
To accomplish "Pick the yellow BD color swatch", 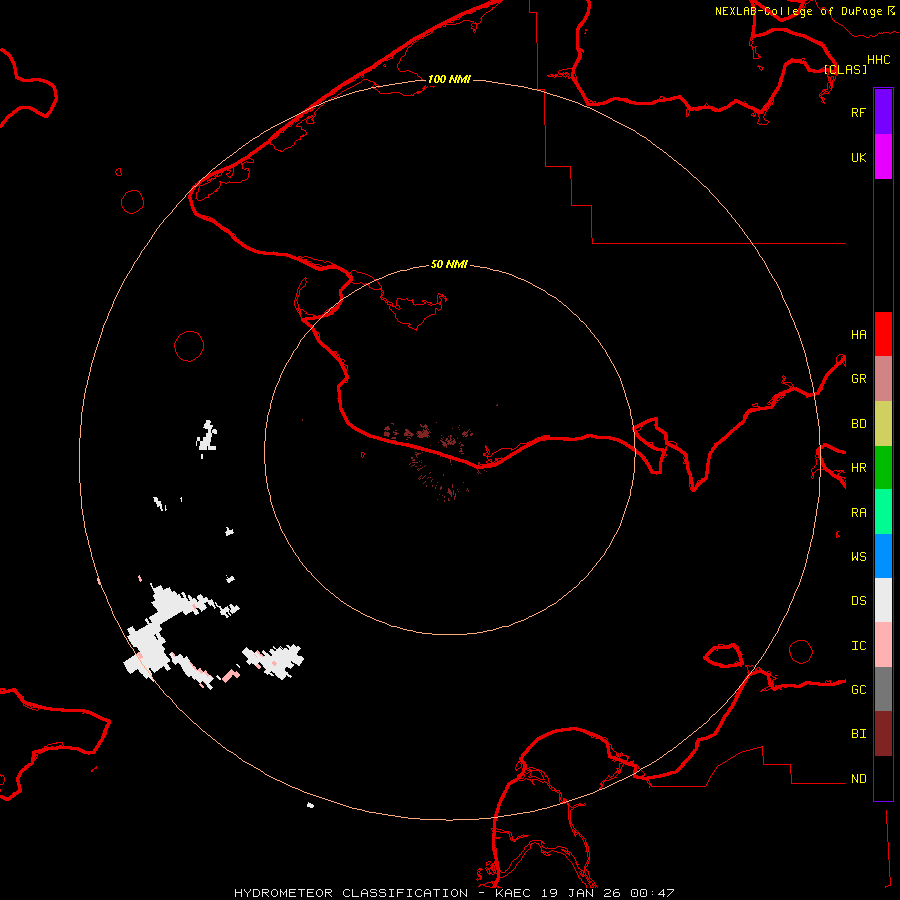I will [883, 423].
